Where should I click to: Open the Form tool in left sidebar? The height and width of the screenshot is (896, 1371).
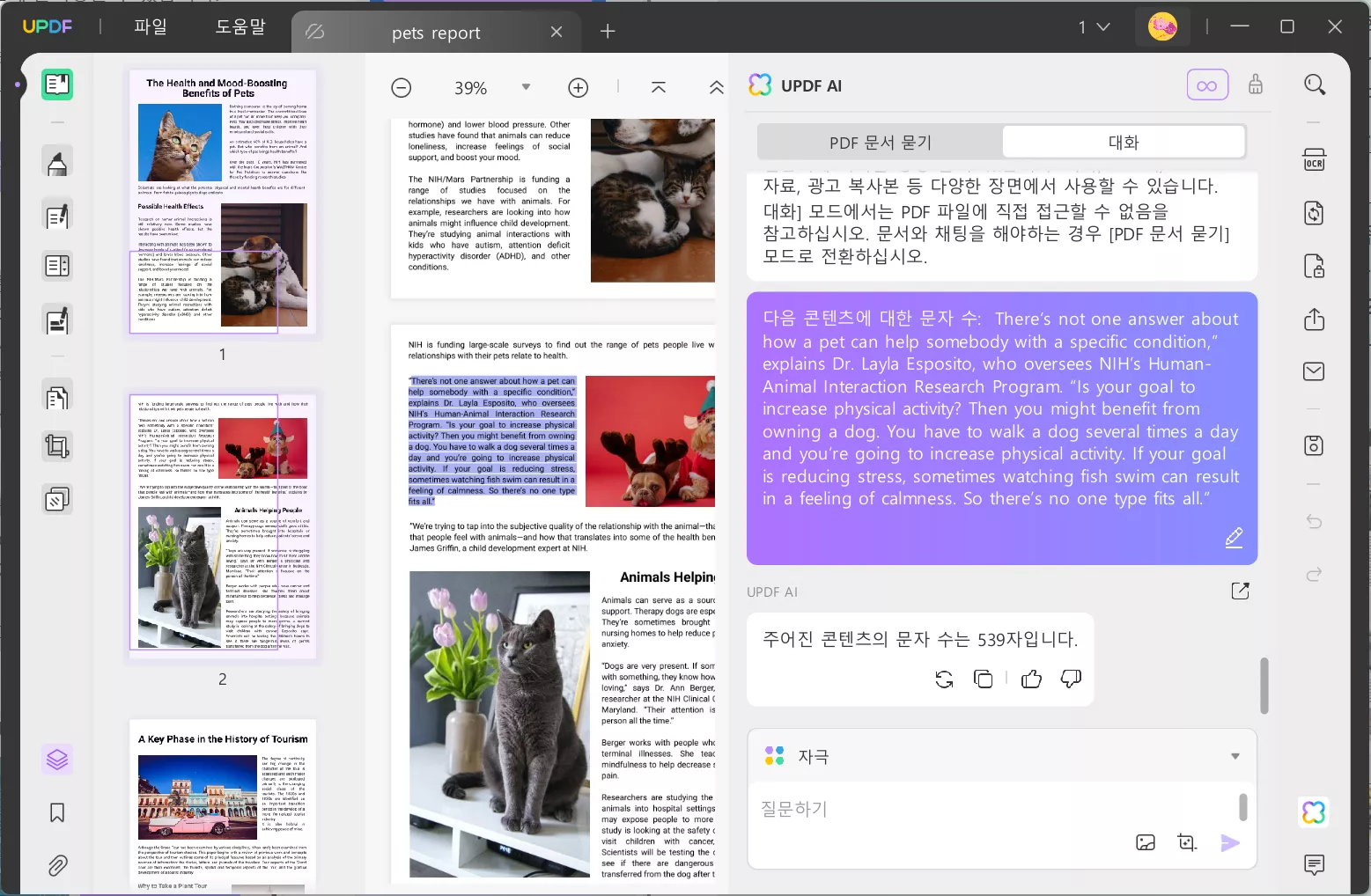click(x=57, y=266)
